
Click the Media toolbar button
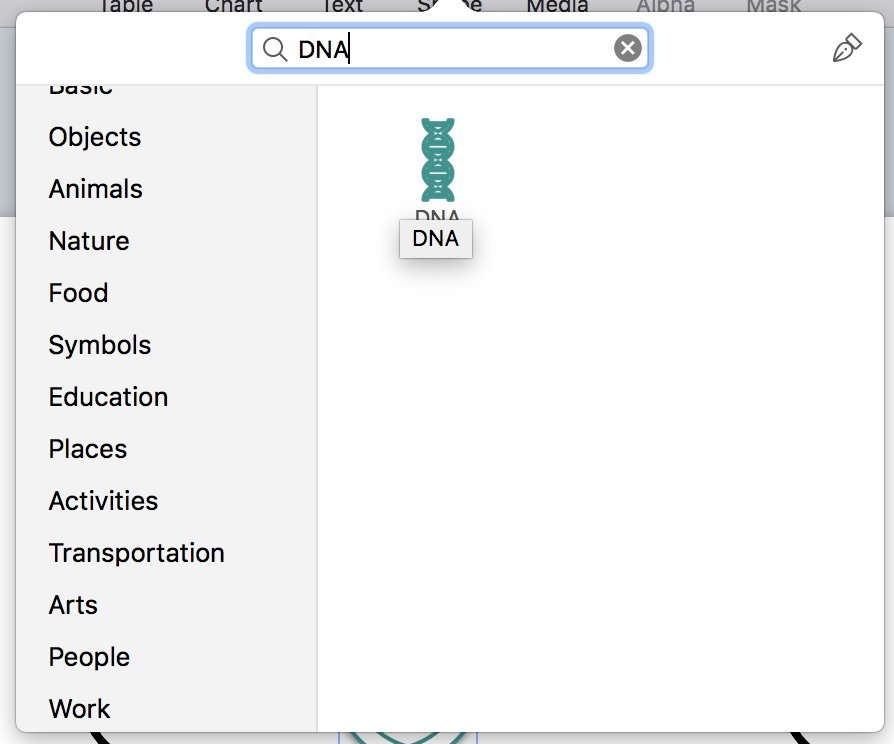(x=557, y=6)
